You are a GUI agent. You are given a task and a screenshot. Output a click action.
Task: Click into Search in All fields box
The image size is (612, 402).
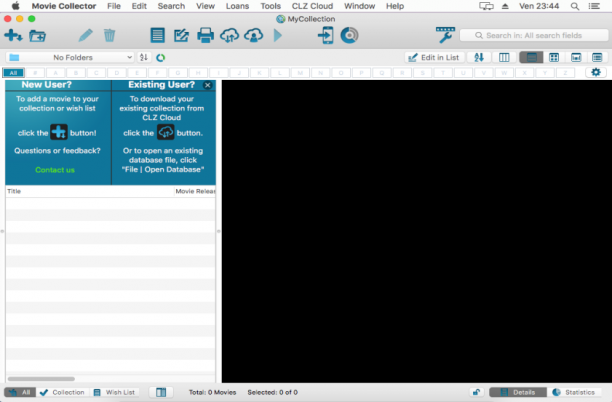(x=536, y=36)
